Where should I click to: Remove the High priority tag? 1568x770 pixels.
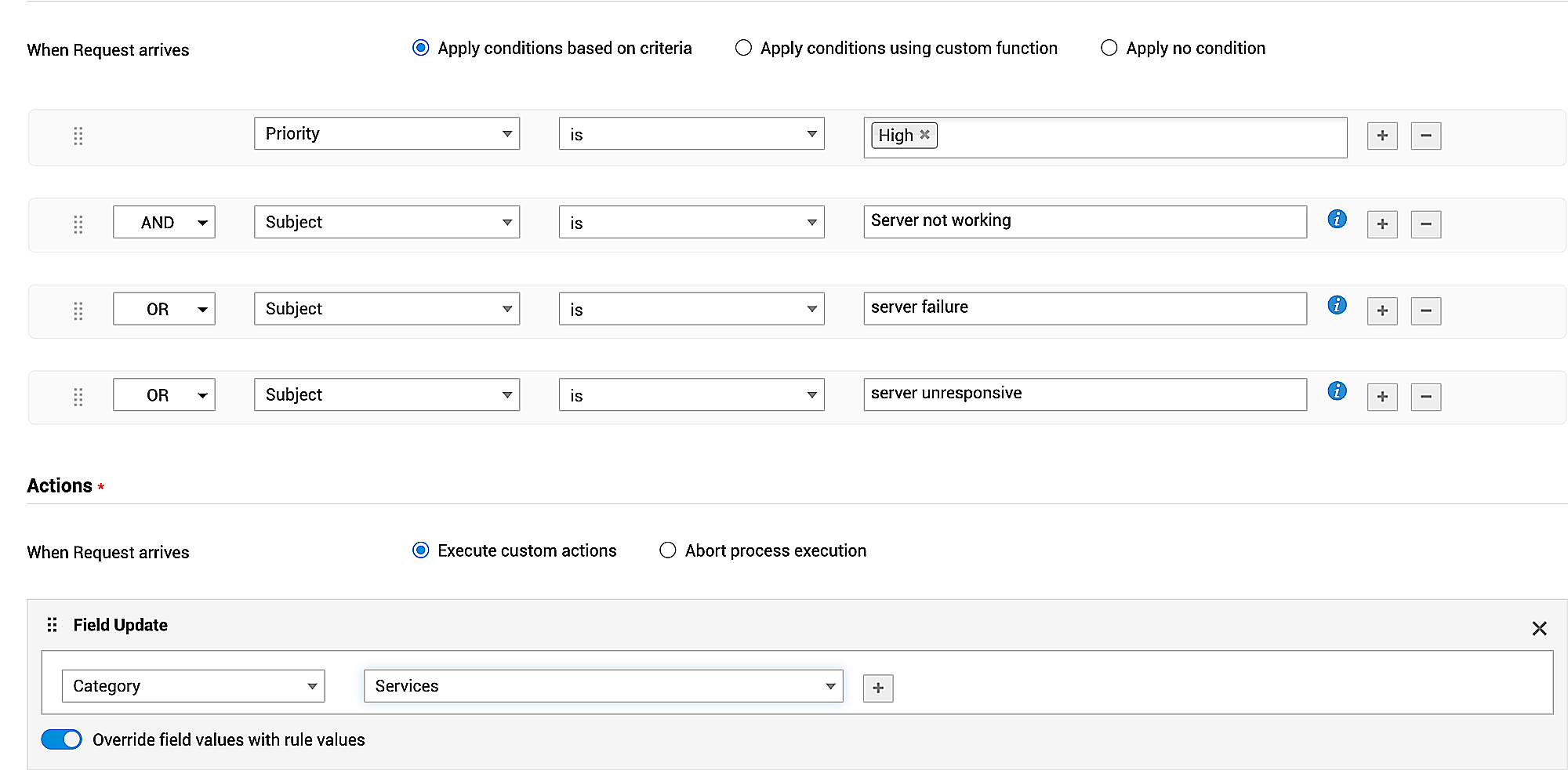[x=925, y=135]
